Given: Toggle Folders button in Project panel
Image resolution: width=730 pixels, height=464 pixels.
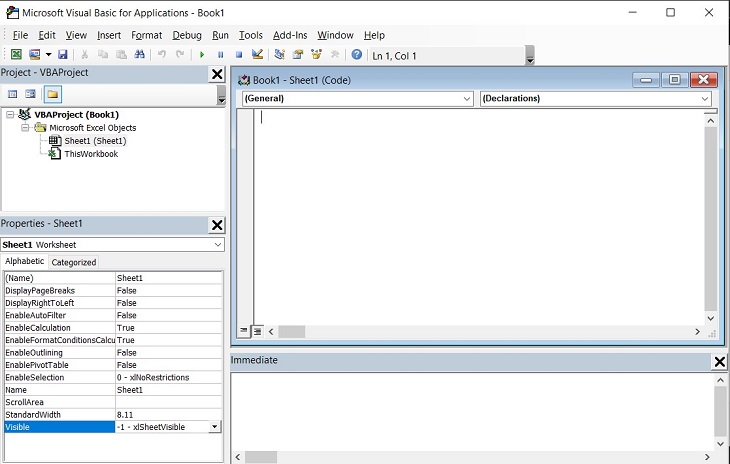Looking at the screenshot, I should point(53,94).
